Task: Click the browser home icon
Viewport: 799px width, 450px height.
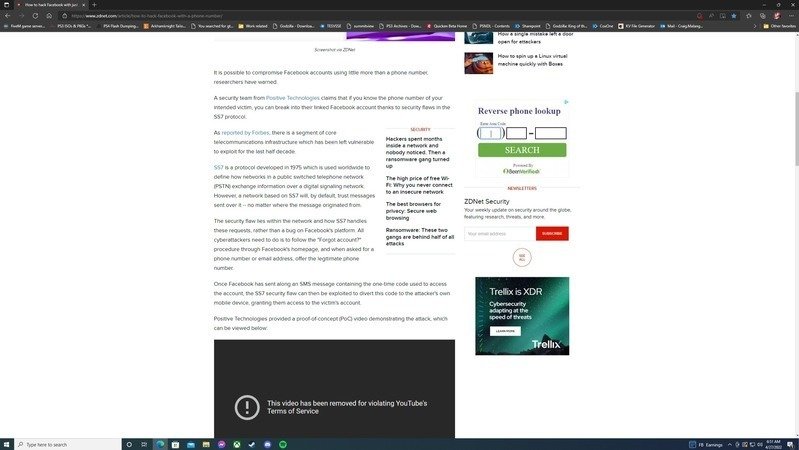Action: click(x=49, y=16)
